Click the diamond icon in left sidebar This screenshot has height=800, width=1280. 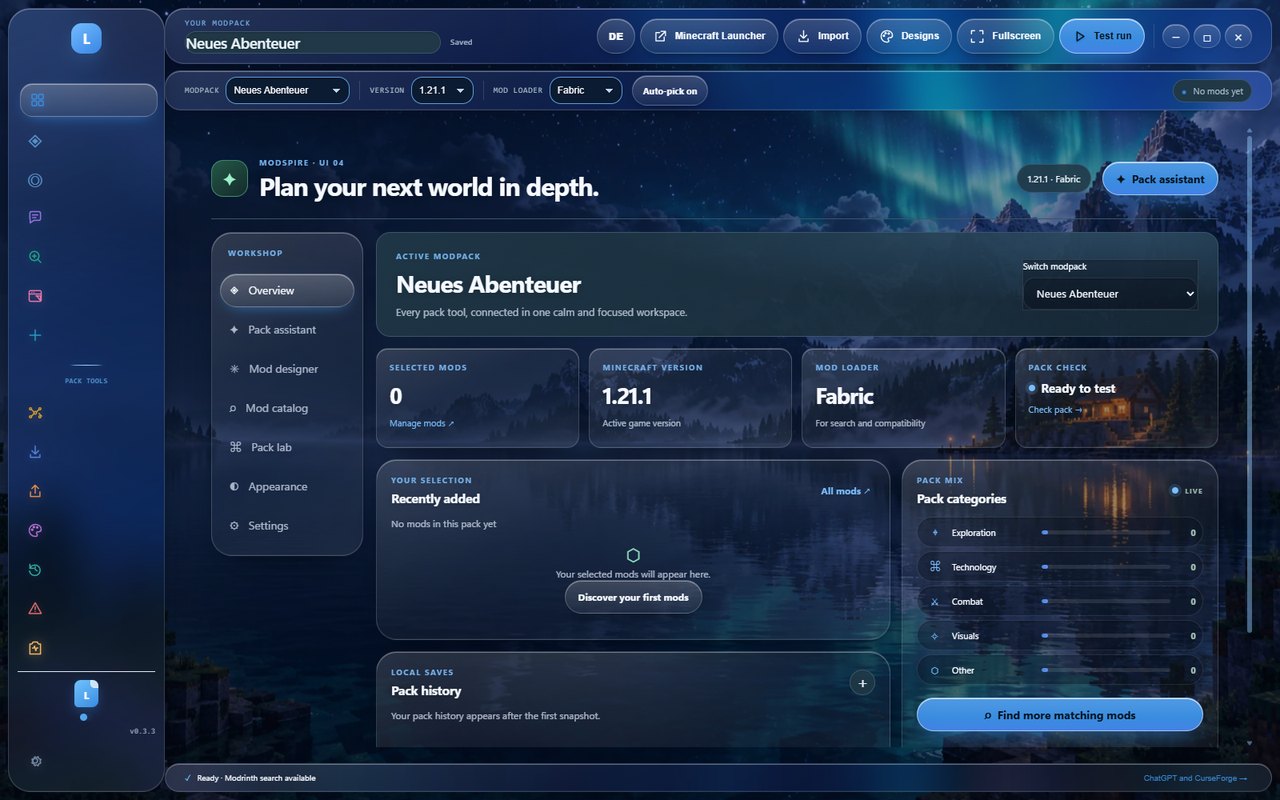point(35,141)
